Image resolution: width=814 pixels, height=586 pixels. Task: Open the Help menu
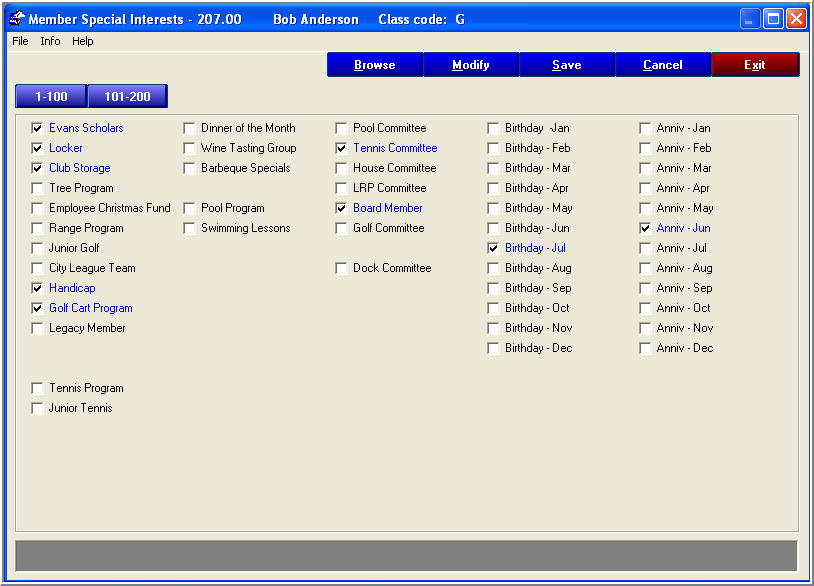(82, 41)
